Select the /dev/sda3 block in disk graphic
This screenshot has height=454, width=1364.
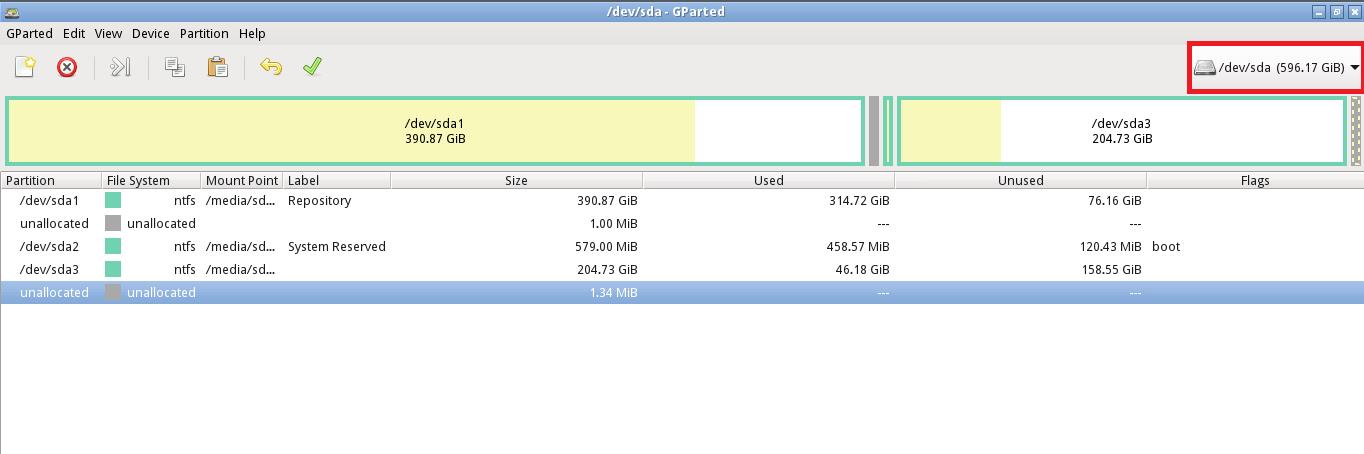pyautogui.click(x=1122, y=131)
